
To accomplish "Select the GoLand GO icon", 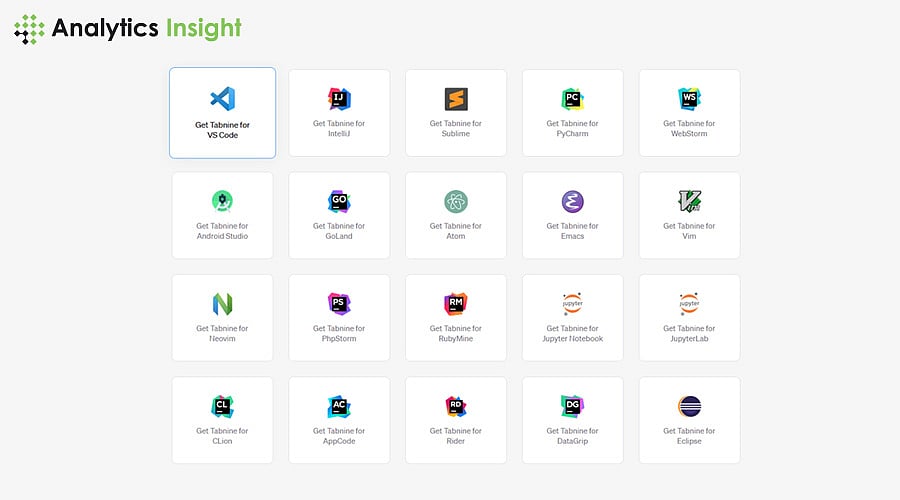I will point(339,201).
